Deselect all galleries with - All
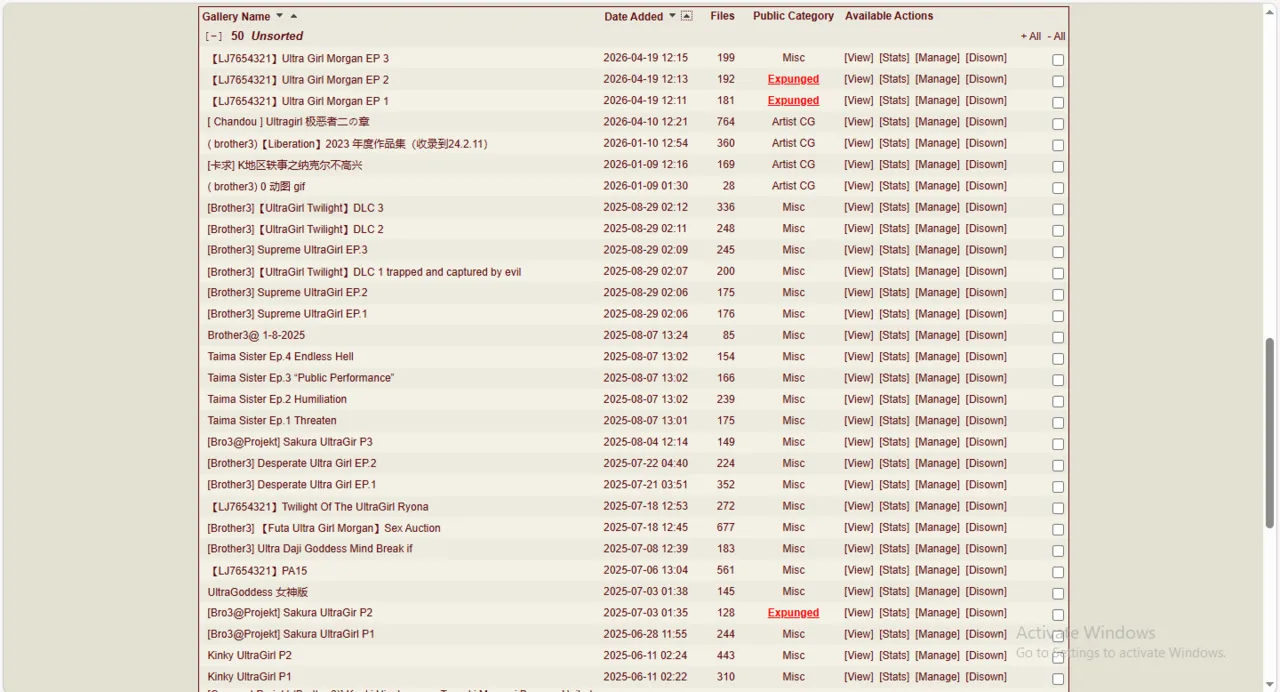Image resolution: width=1280 pixels, height=692 pixels. click(x=1056, y=37)
